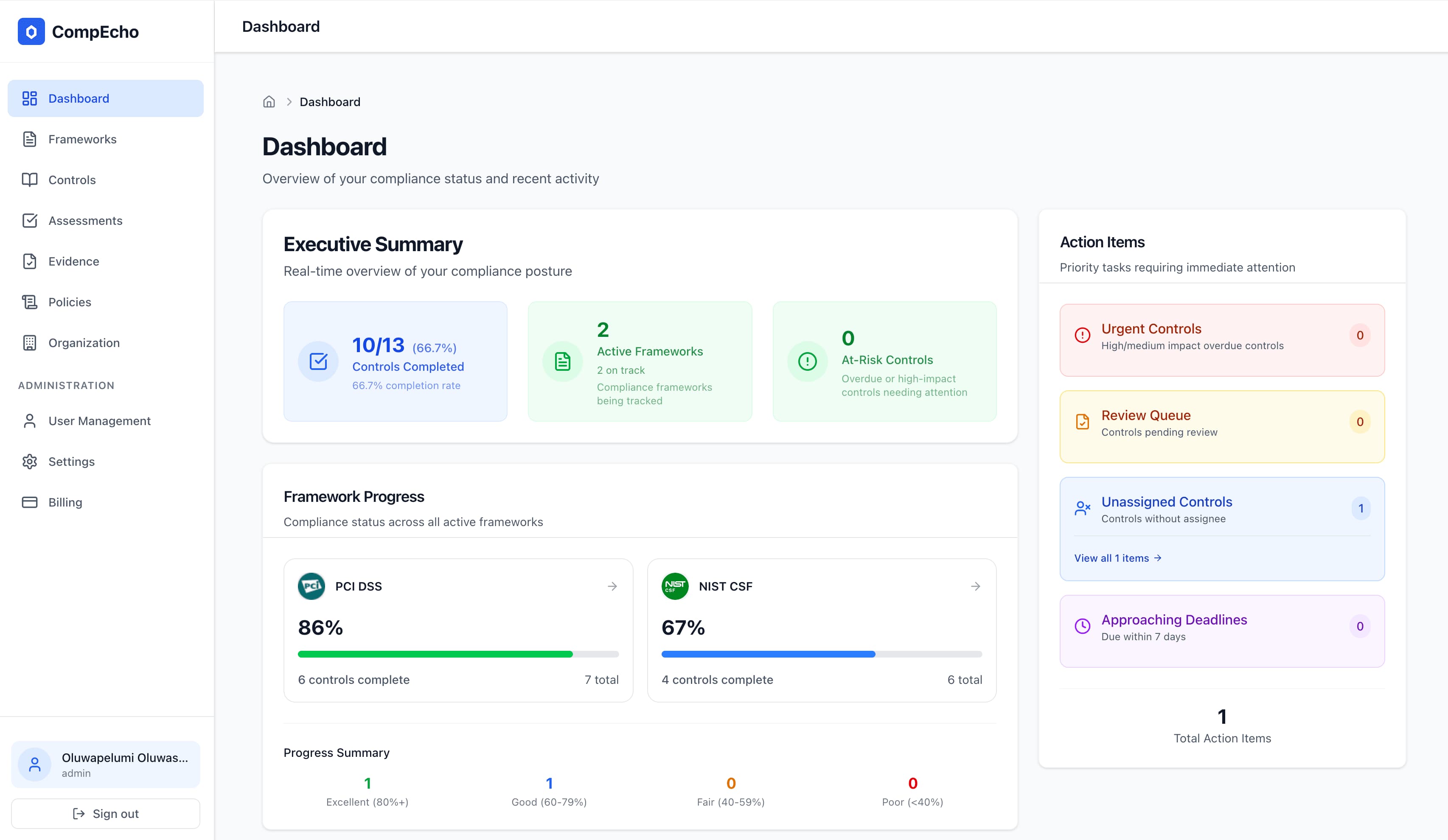The width and height of the screenshot is (1448, 840).
Task: Follow the View all 1 items link
Action: click(1117, 558)
